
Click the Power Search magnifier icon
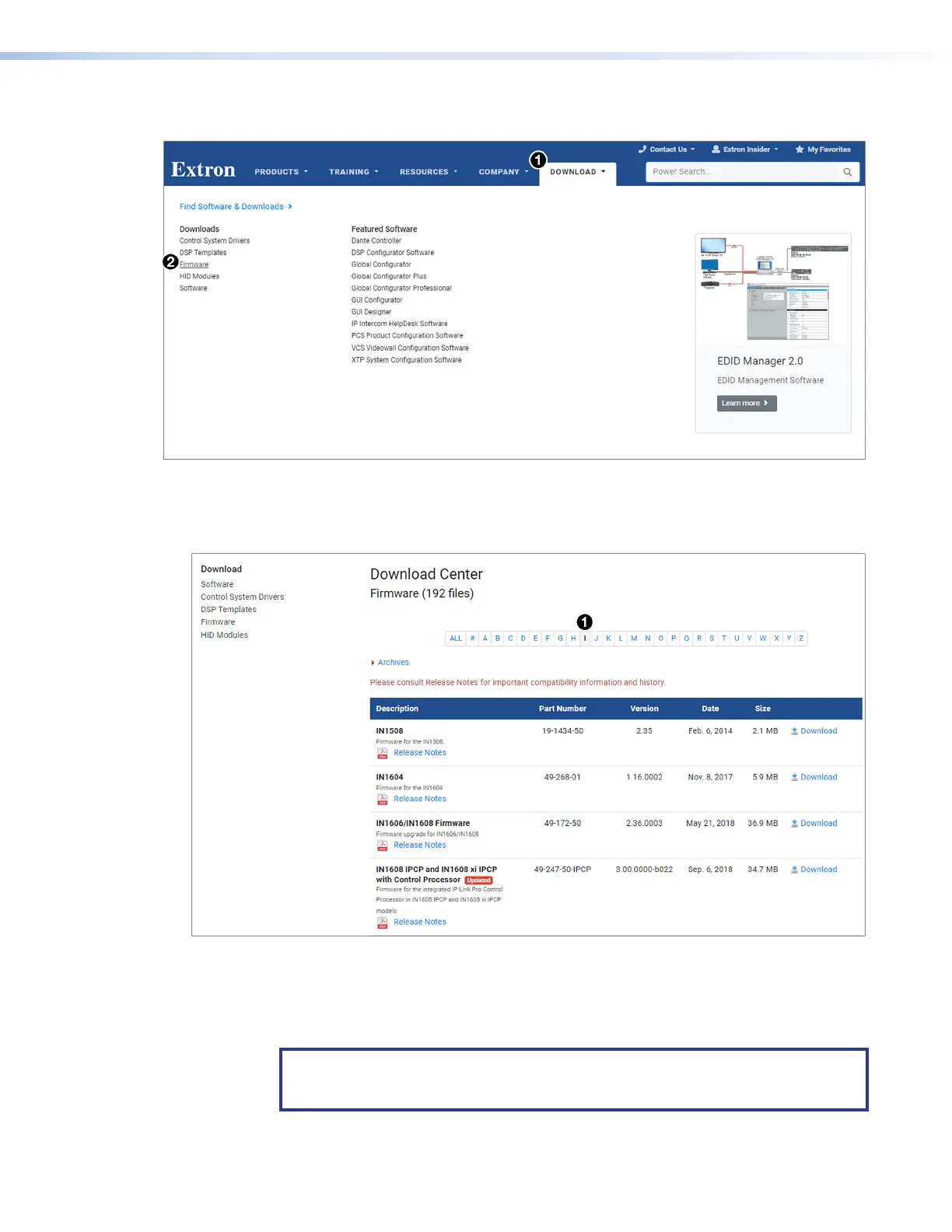pos(848,172)
